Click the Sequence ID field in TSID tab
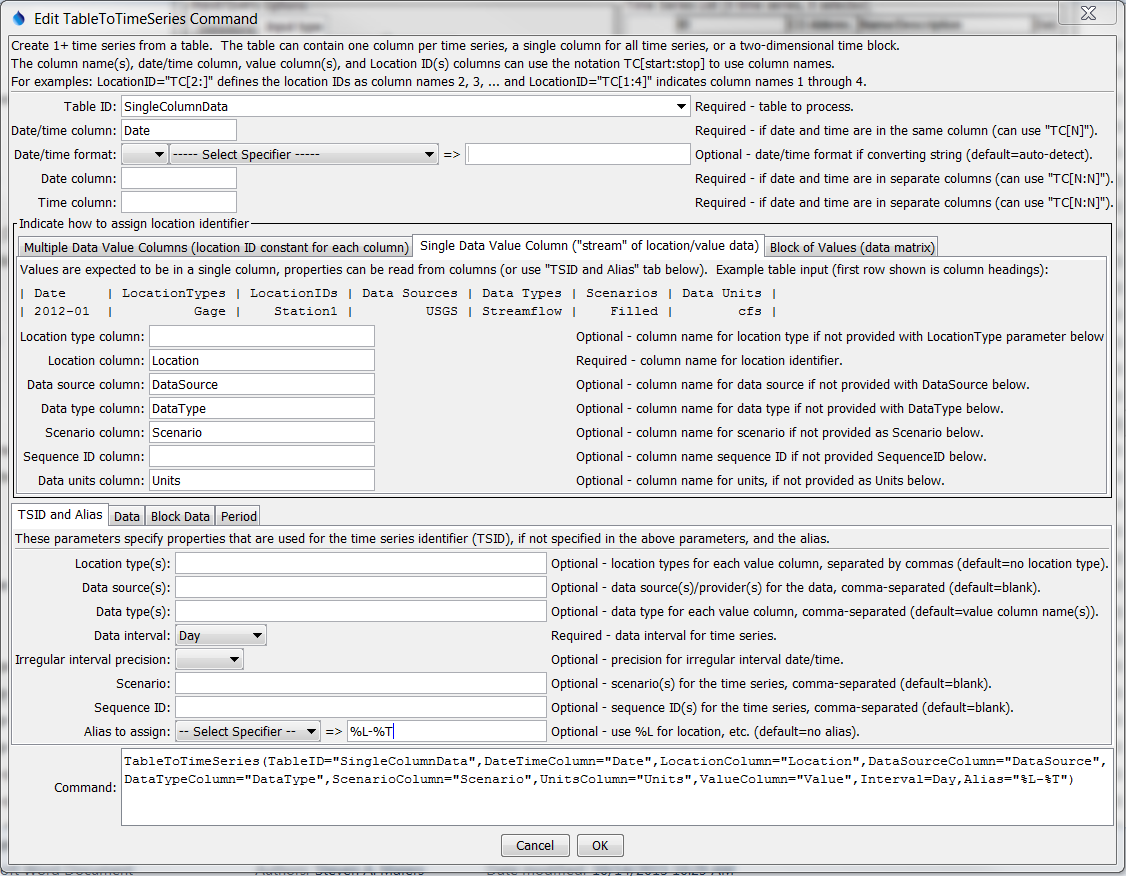This screenshot has width=1126, height=876. coord(360,707)
